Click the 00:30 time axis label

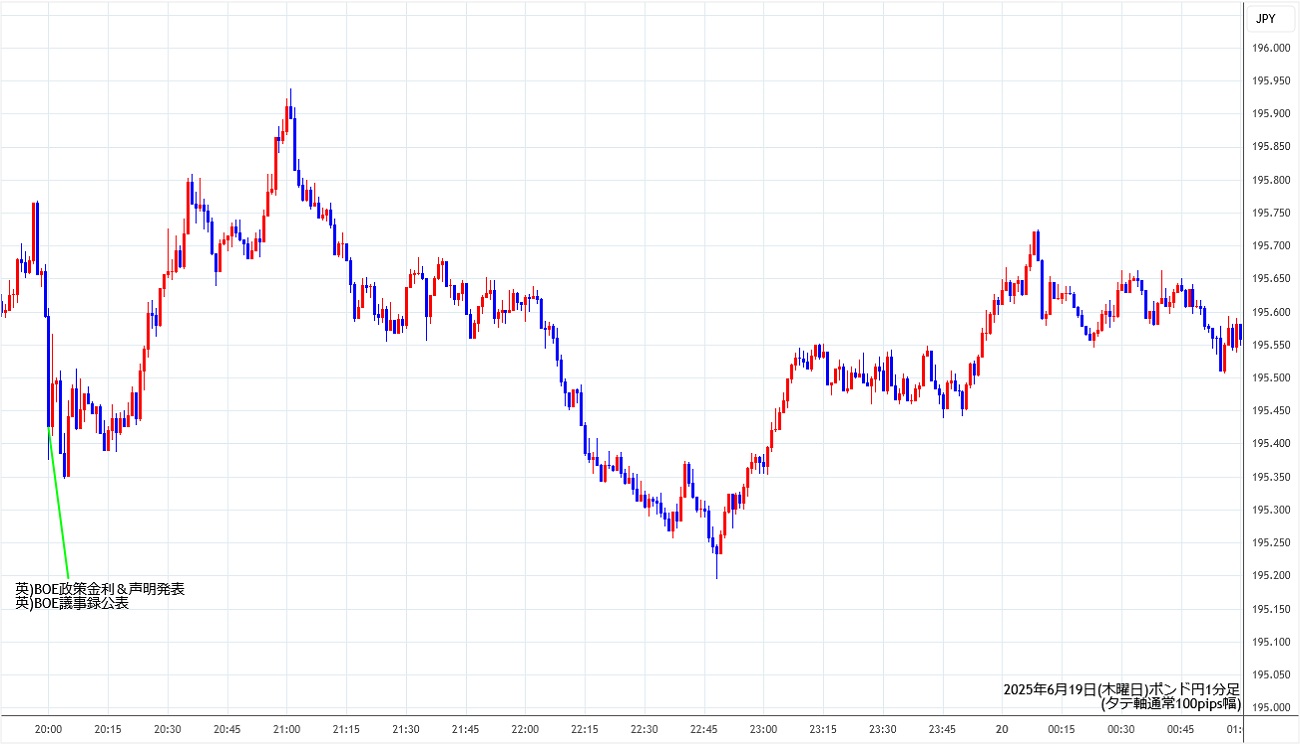pos(1120,730)
